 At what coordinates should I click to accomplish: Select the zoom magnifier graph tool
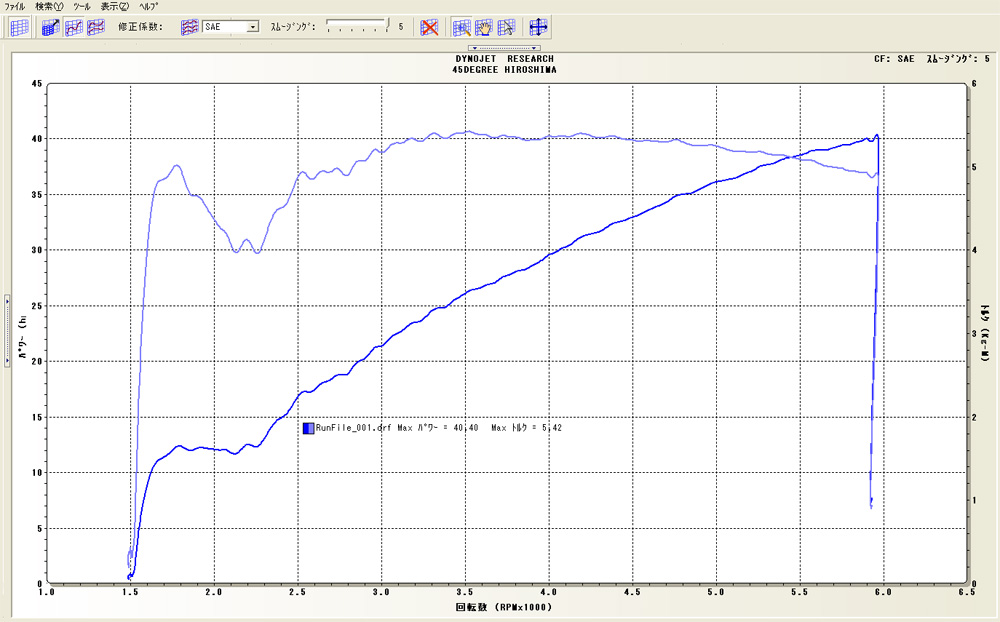coord(462,27)
